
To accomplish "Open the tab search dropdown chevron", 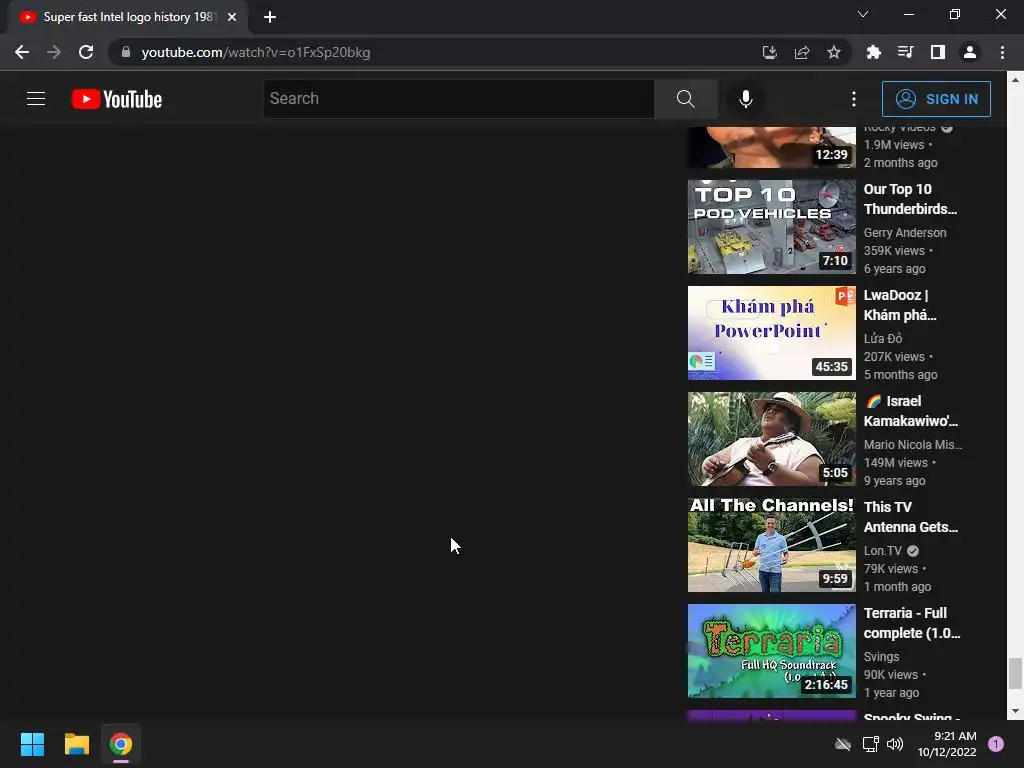I will point(863,14).
